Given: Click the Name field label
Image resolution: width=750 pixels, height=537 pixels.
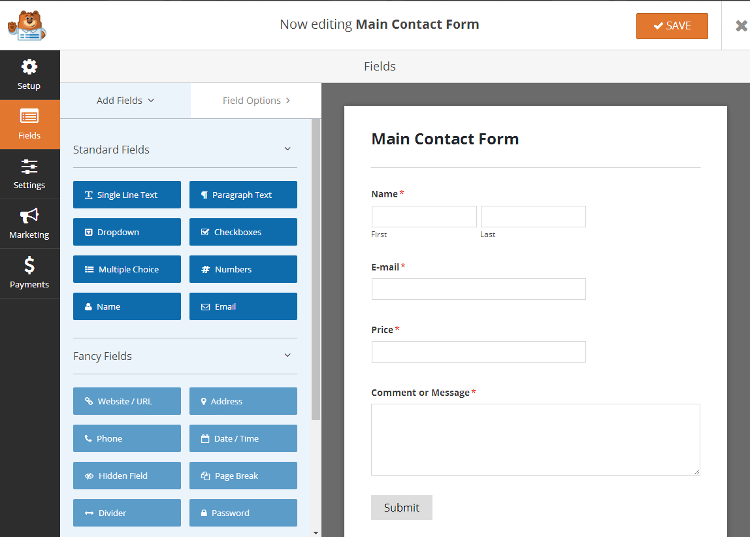Looking at the screenshot, I should 384,194.
